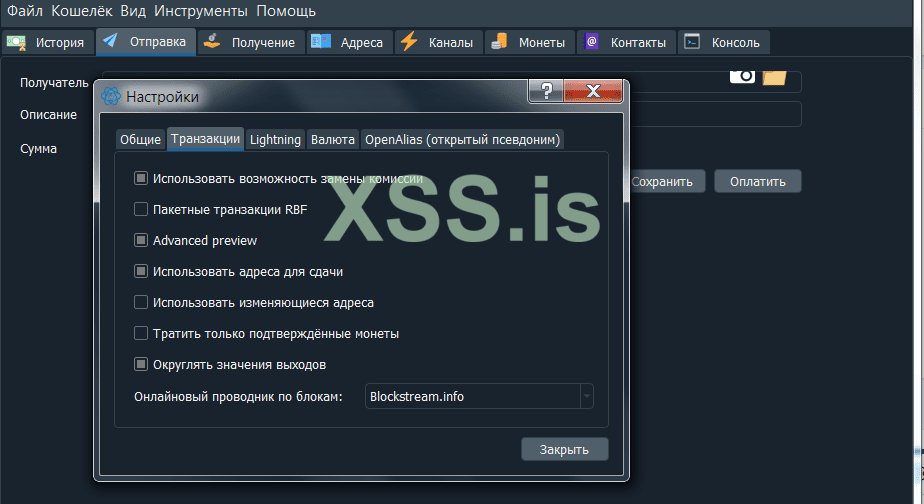Open the Адреса tab
The width and height of the screenshot is (924, 504).
coord(349,42)
